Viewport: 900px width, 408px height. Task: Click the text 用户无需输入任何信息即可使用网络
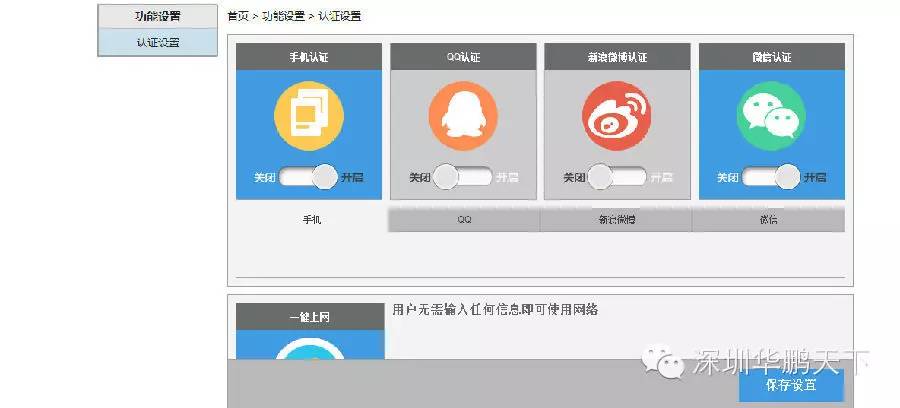[x=495, y=310]
